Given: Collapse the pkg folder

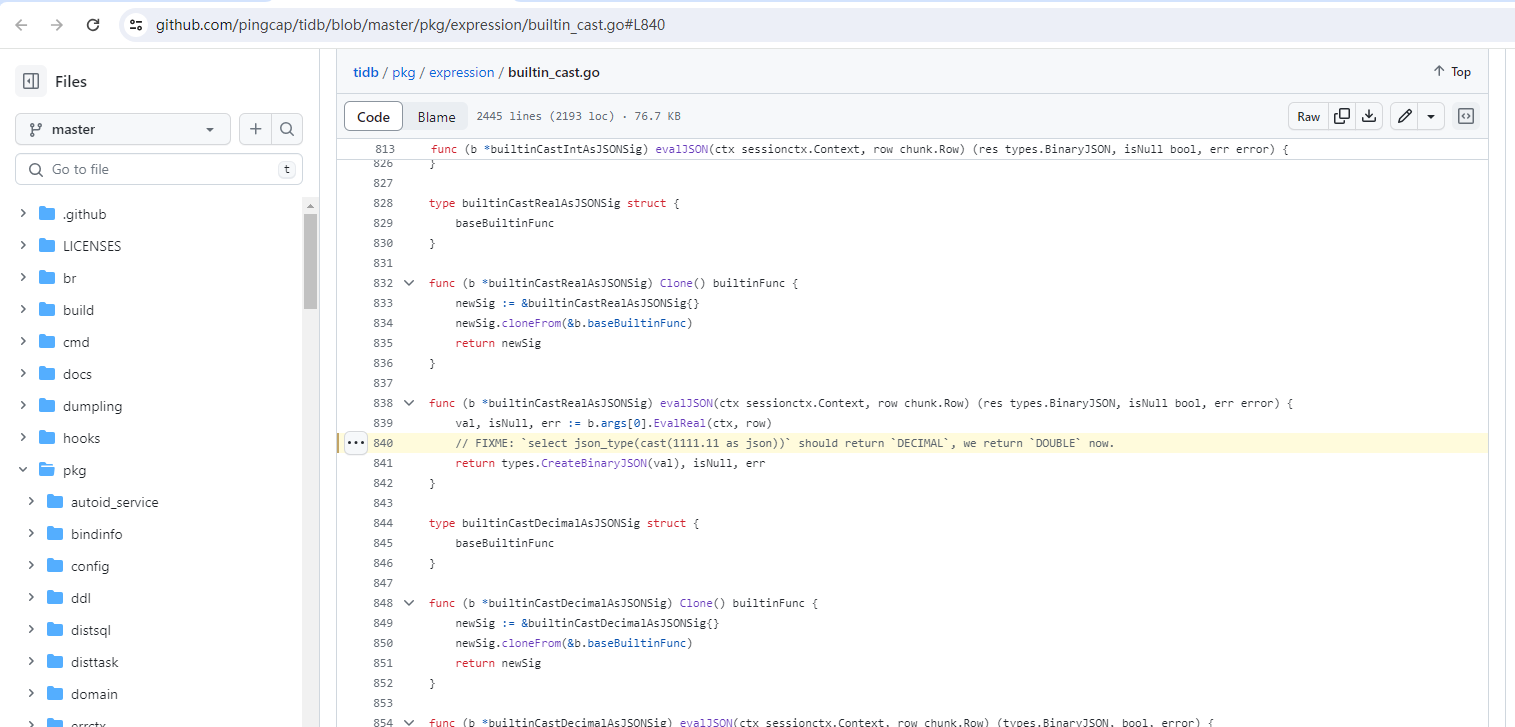Looking at the screenshot, I should point(23,470).
